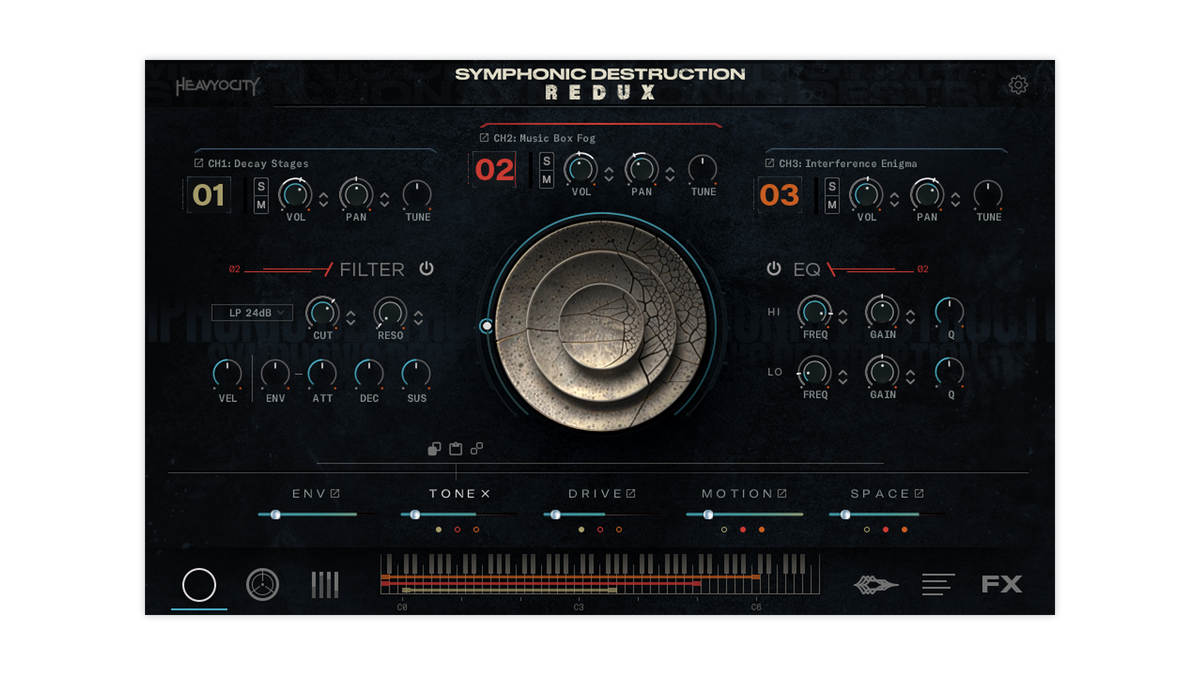Open the CH2 Music Box Fog edit icon
Viewport: 1200px width, 675px height.
pyautogui.click(x=484, y=138)
